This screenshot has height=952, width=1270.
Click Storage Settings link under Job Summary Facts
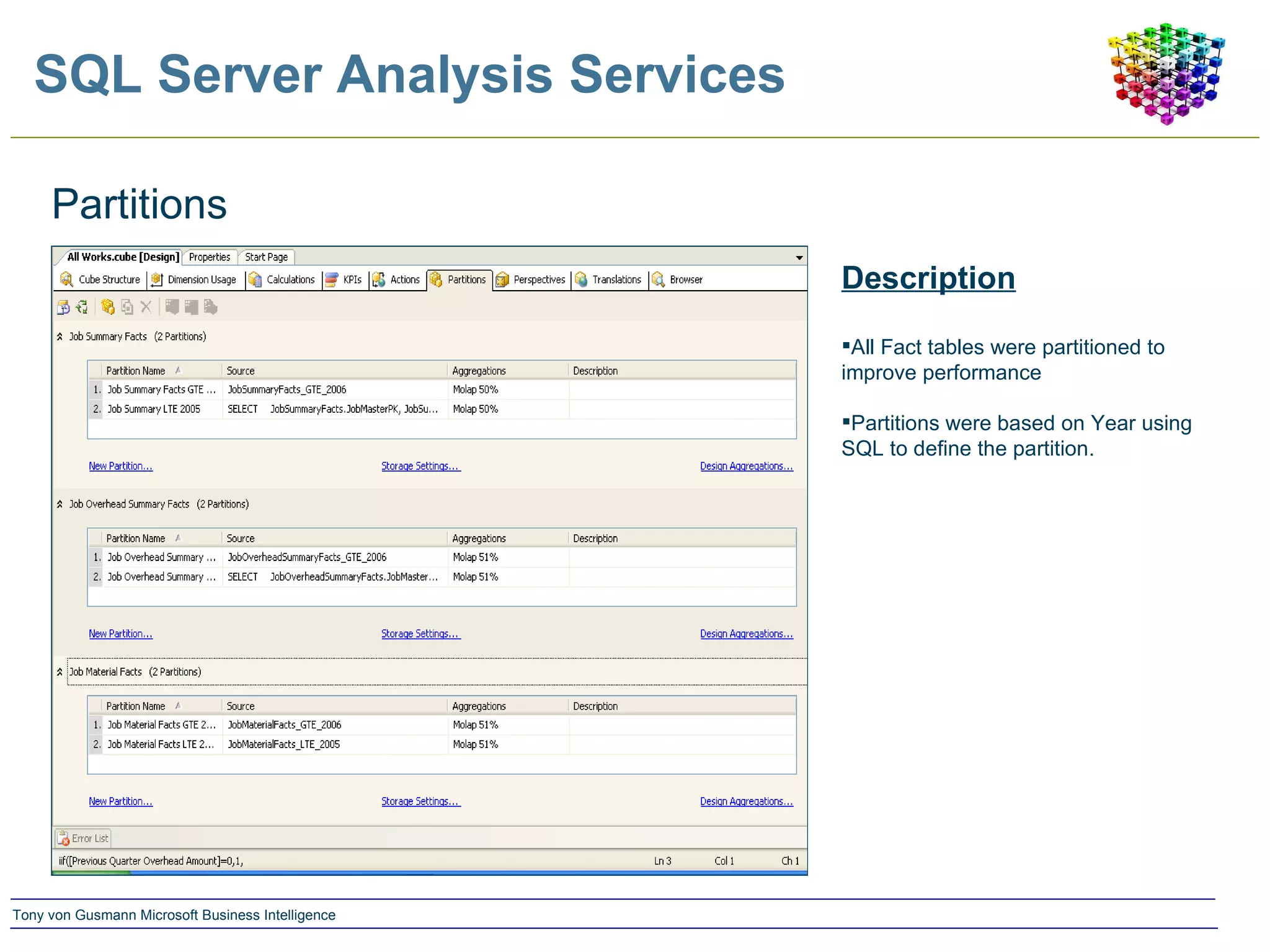421,466
